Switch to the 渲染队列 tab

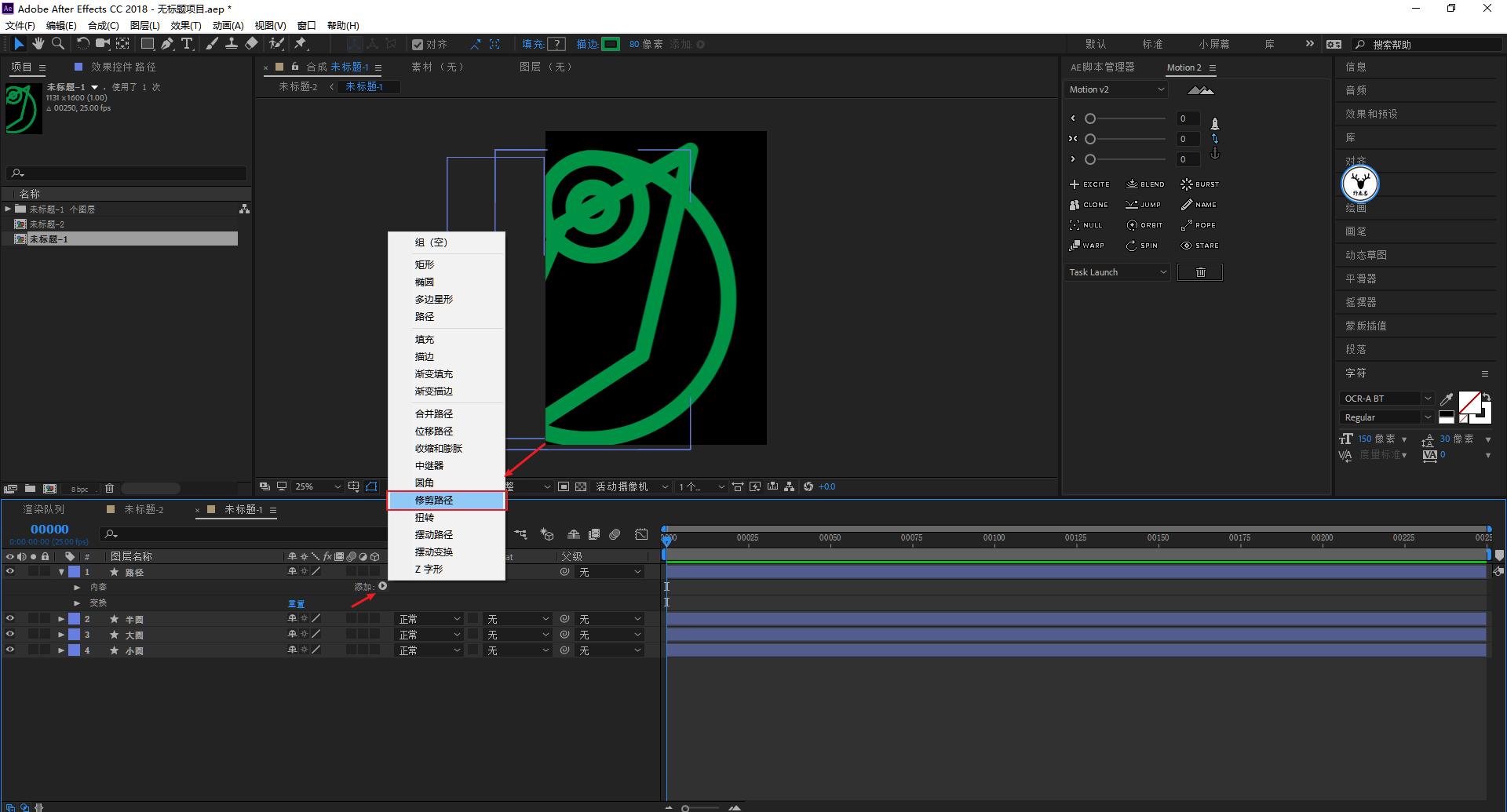pyautogui.click(x=43, y=510)
